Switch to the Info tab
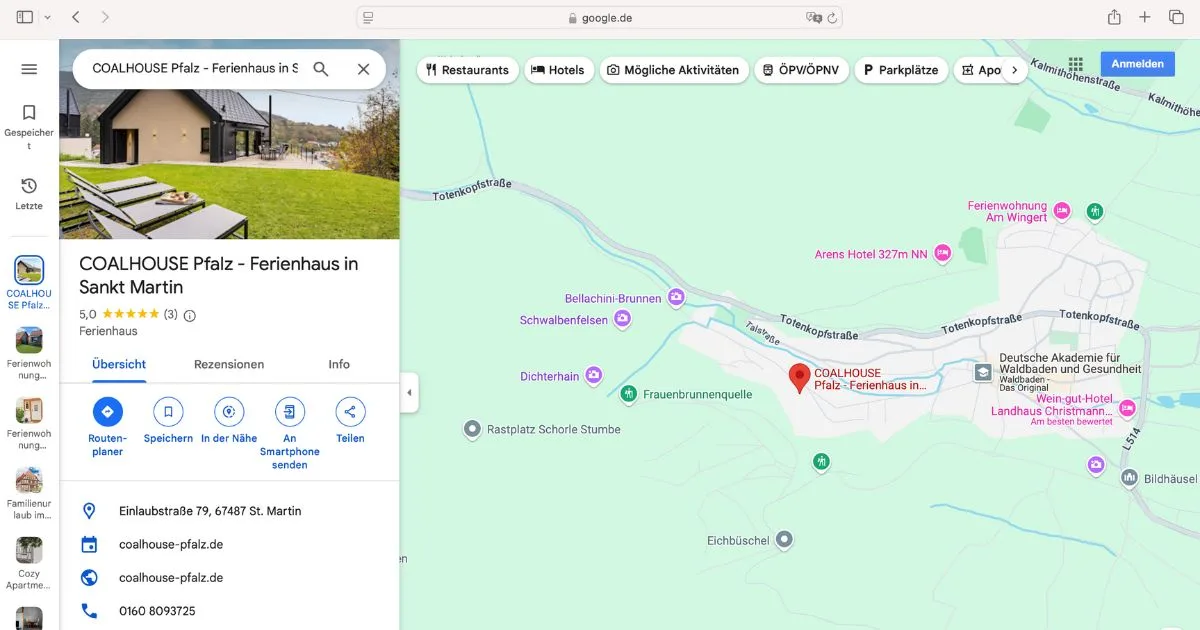This screenshot has height=630, width=1200. [339, 364]
